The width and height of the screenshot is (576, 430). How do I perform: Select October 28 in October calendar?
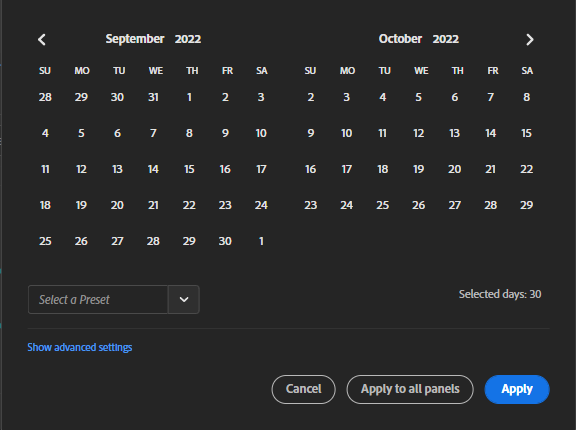pos(490,205)
